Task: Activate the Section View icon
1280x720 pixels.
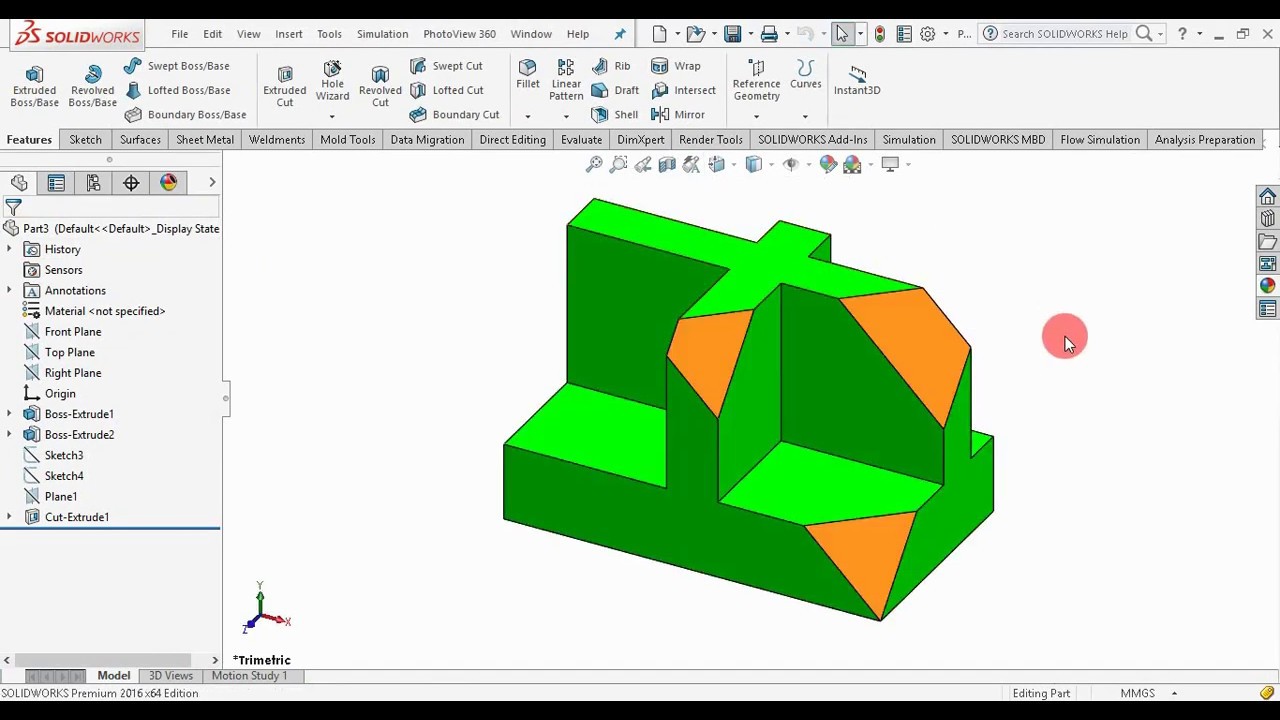Action: (667, 164)
